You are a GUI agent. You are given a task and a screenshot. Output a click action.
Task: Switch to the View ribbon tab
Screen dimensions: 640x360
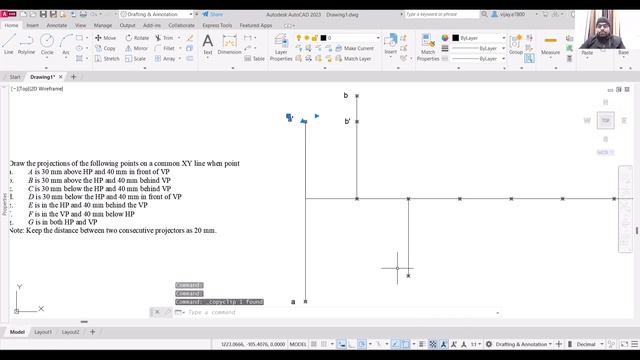pyautogui.click(x=80, y=25)
